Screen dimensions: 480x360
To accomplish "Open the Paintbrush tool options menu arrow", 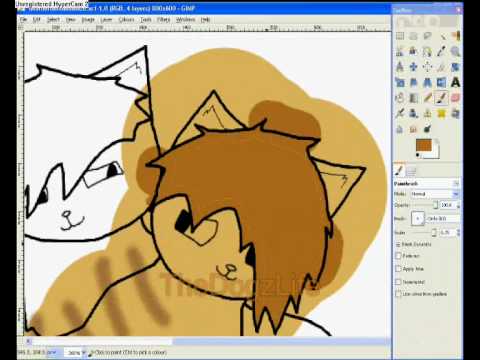I will (x=456, y=183).
